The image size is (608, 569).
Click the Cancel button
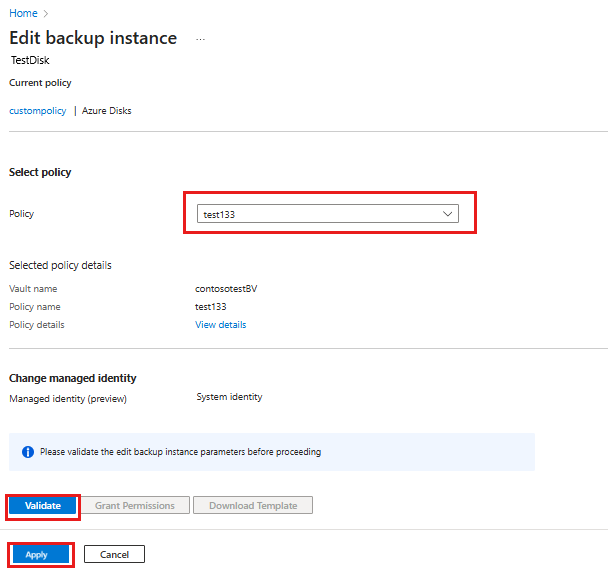(x=114, y=554)
